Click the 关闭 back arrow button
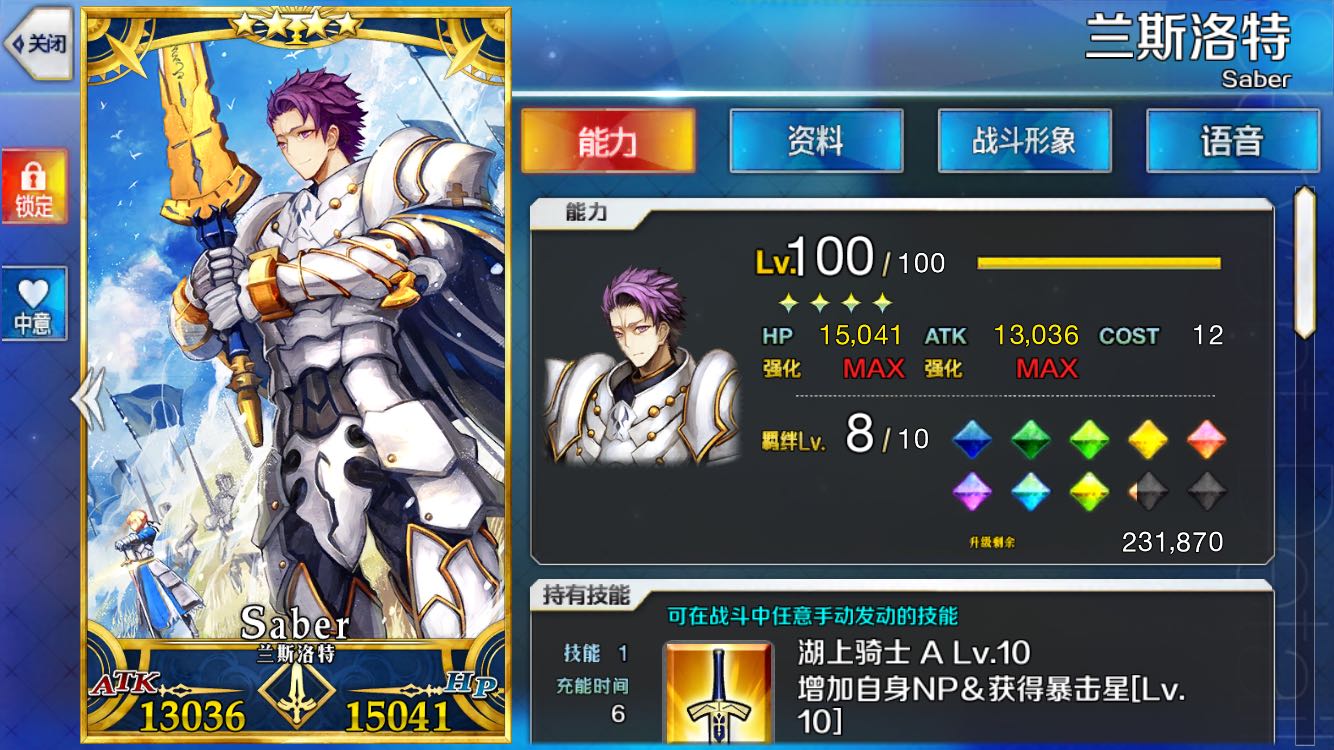1334x750 pixels. pyautogui.click(x=38, y=43)
